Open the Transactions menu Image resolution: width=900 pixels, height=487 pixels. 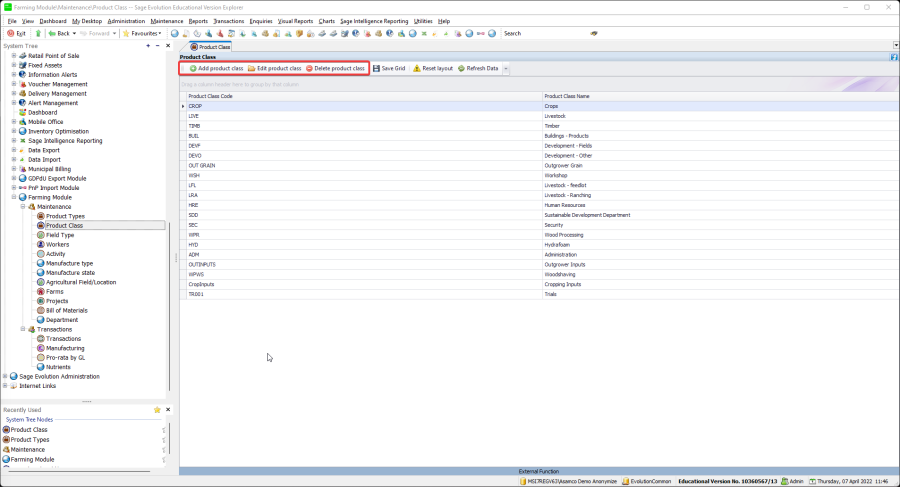228,21
